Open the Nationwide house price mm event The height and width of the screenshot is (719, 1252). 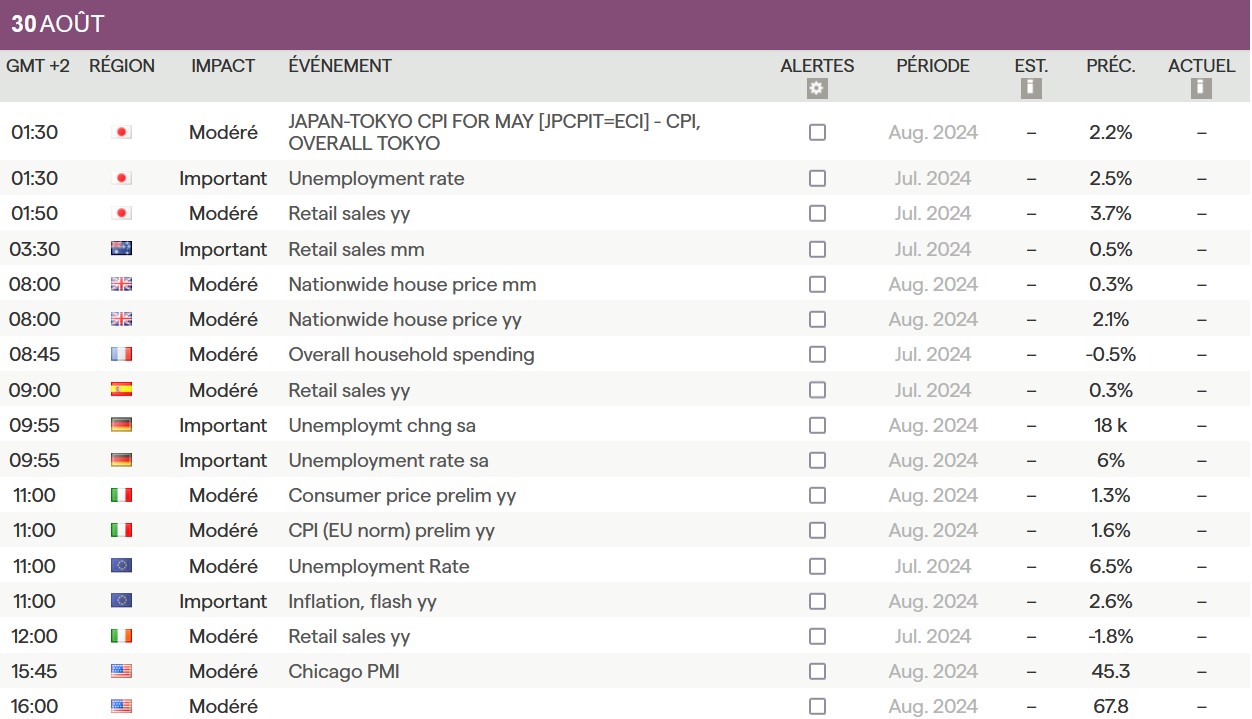pos(412,284)
